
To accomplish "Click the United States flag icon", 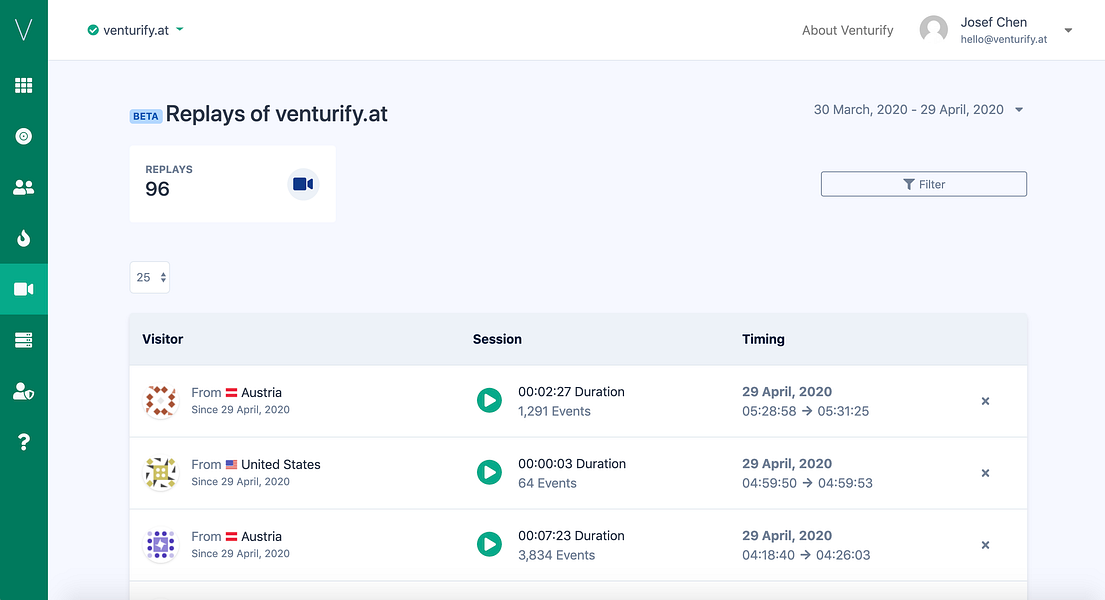I will tap(231, 465).
